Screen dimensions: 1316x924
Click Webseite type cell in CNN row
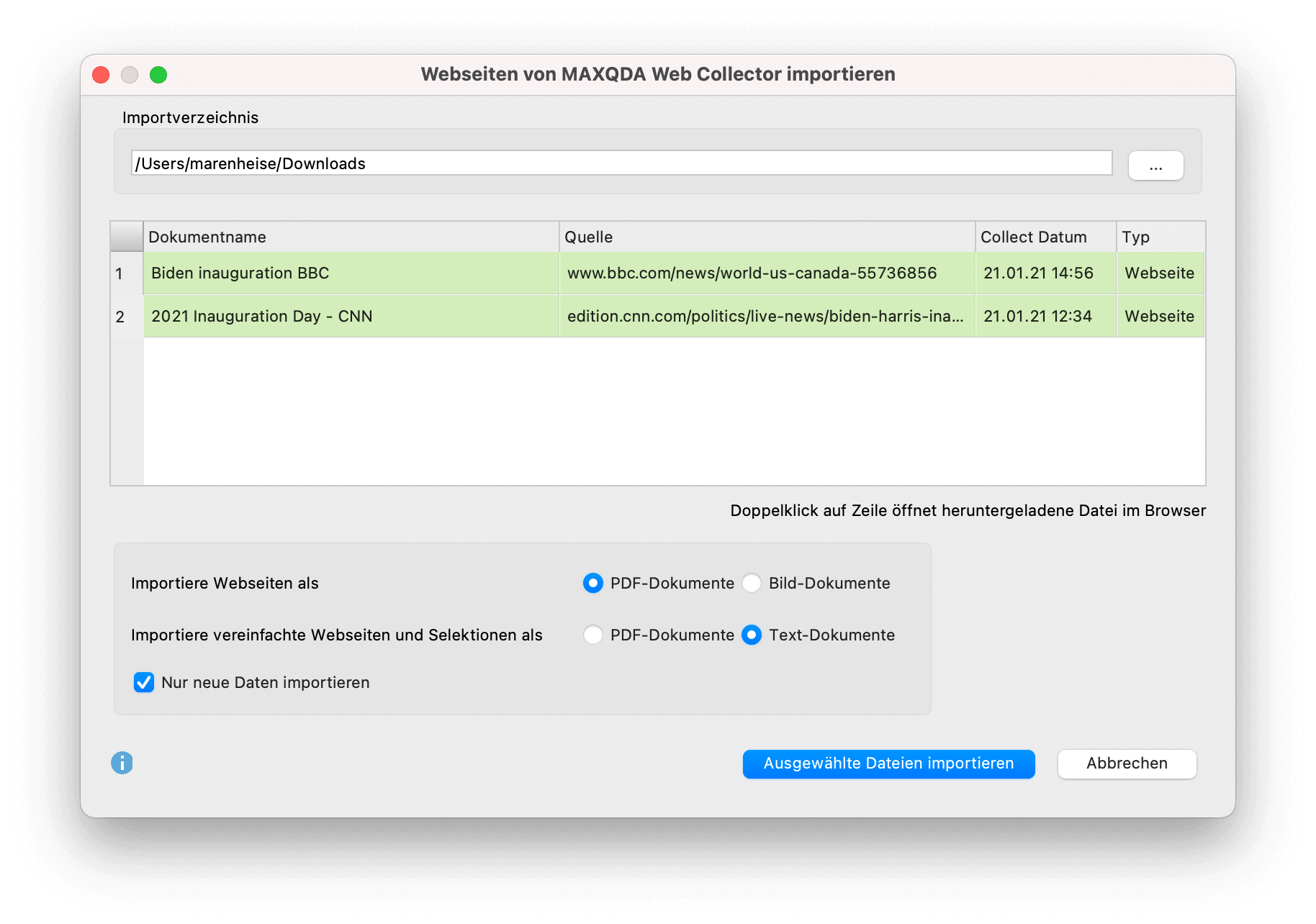point(1160,317)
